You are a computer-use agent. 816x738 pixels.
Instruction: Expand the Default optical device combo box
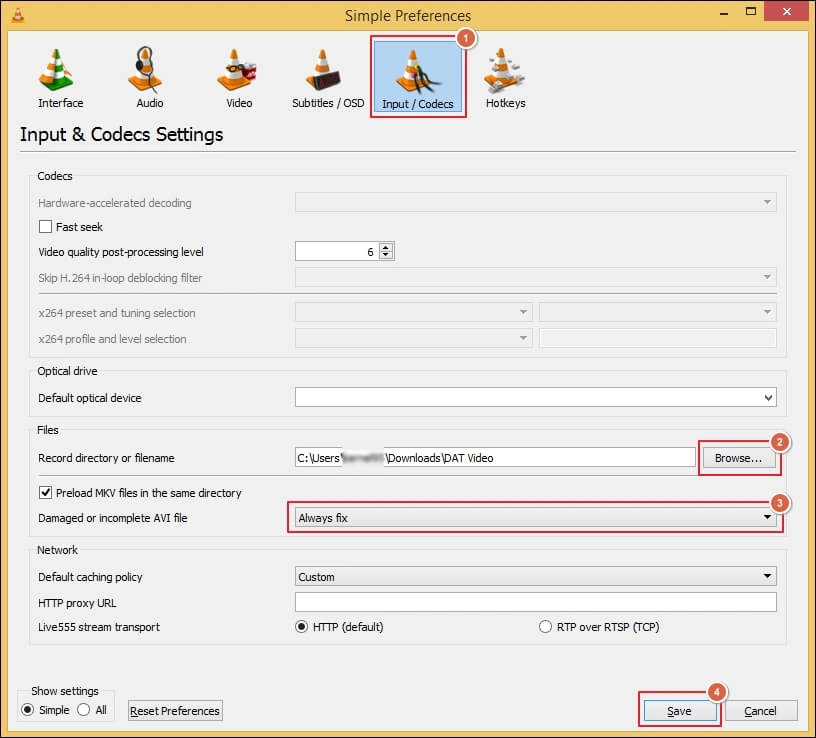(x=536, y=398)
